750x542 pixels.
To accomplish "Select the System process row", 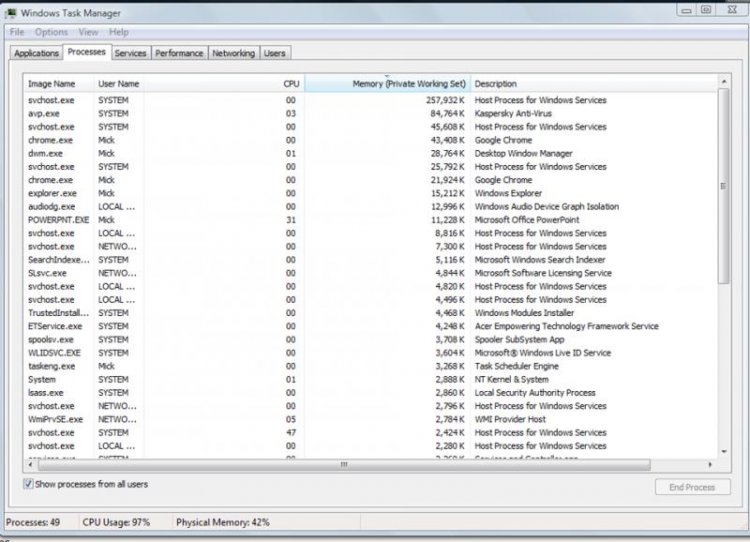I will click(370, 379).
